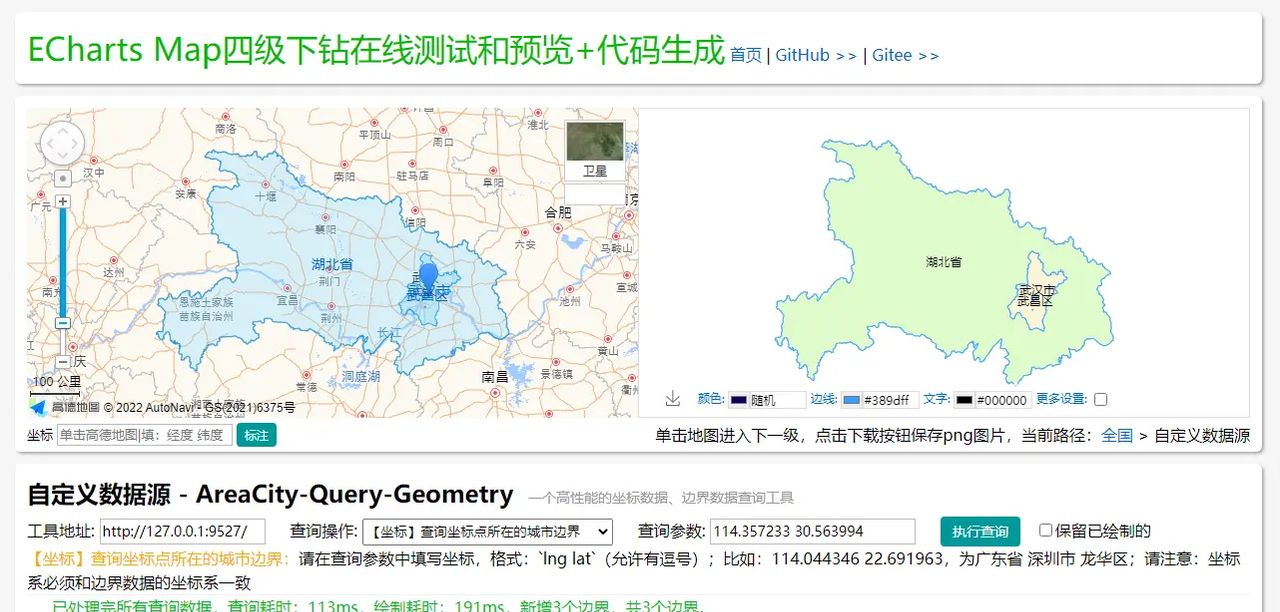
Task: Check the 保留已绘制的 option
Action: [x=1044, y=531]
